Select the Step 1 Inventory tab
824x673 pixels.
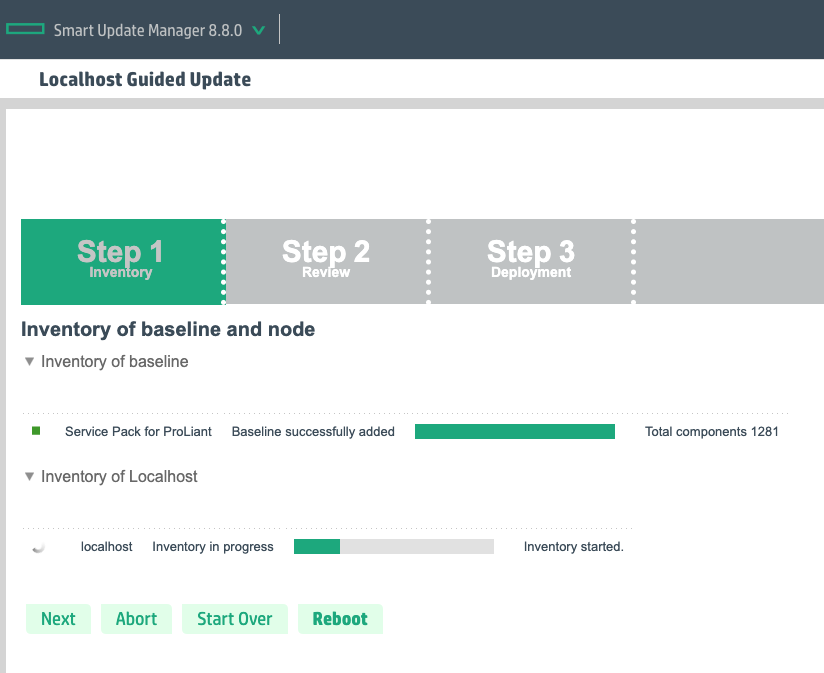point(121,261)
